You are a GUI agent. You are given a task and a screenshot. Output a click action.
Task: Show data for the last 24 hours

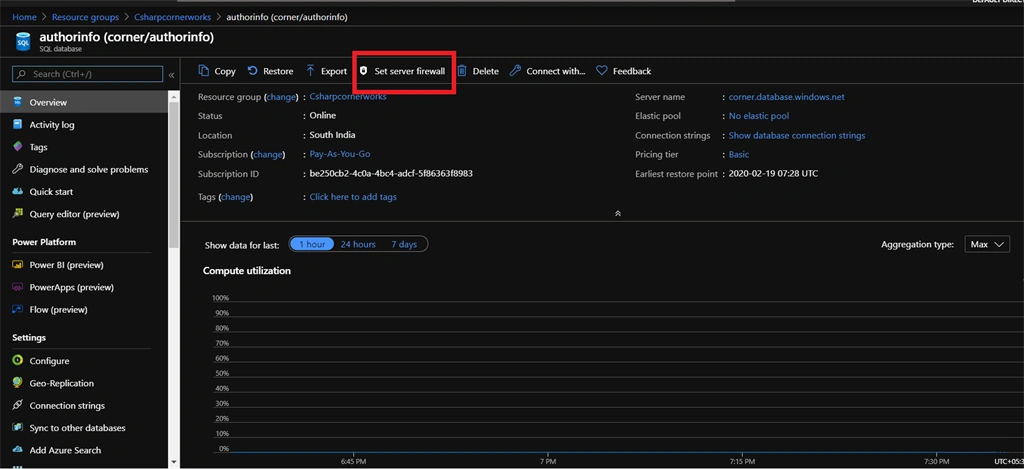pyautogui.click(x=358, y=244)
